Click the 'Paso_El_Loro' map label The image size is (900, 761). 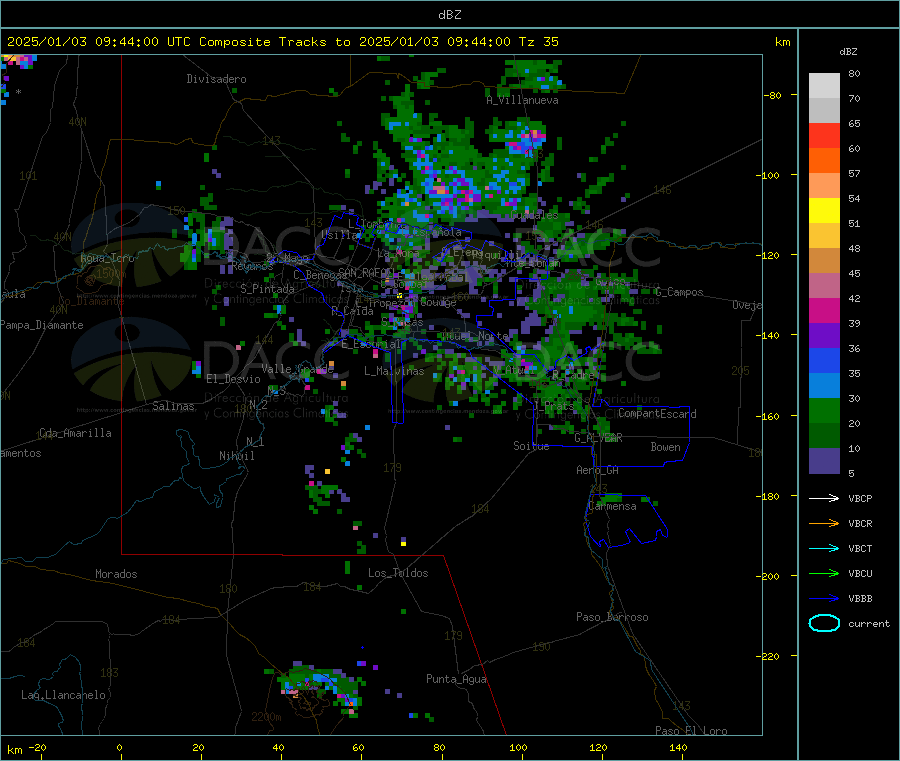(x=692, y=731)
